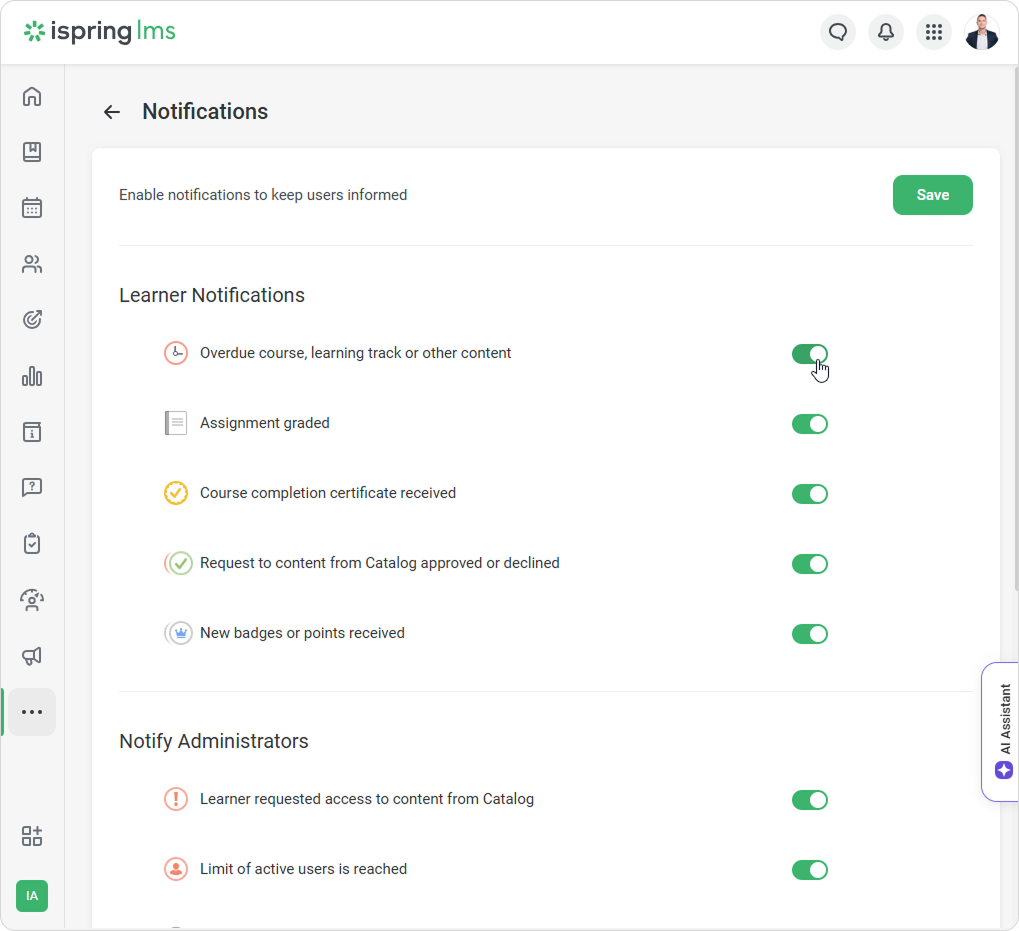Open the AI Assistant side panel
1019x931 pixels.
pyautogui.click(x=1001, y=732)
